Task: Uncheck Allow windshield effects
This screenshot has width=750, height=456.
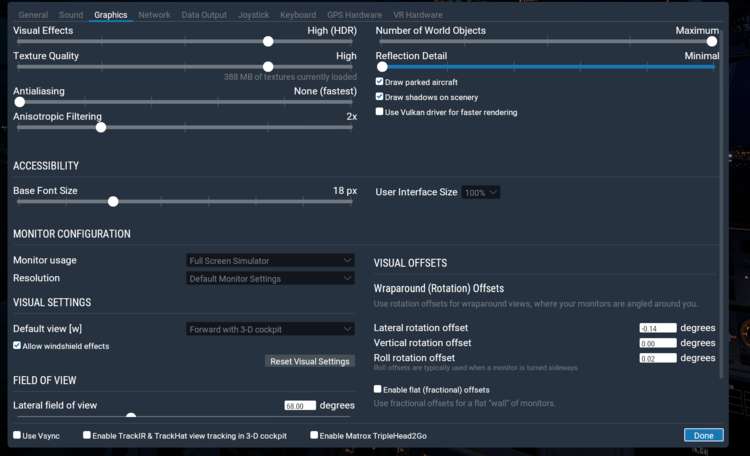Action: click(17, 346)
